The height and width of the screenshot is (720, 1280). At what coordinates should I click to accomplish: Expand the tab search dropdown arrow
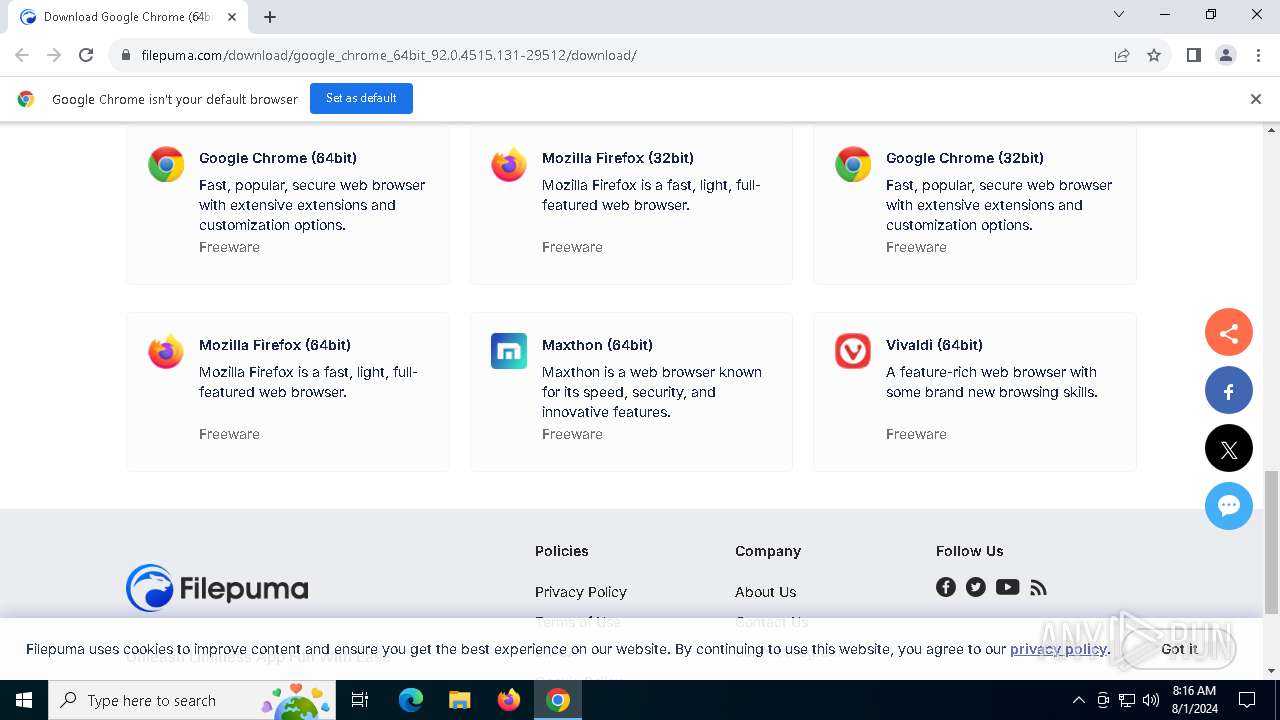1119,15
